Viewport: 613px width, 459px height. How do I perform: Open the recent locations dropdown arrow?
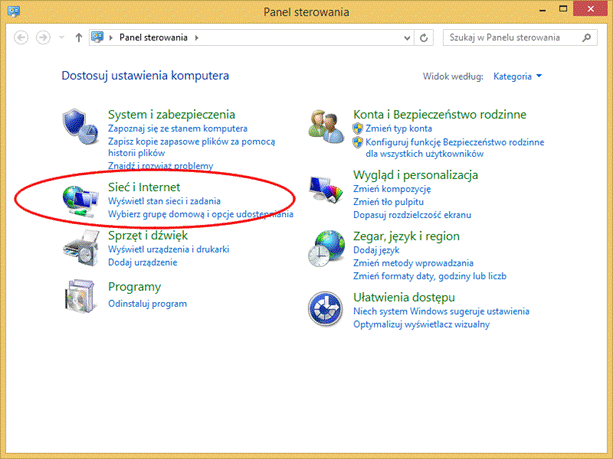[61, 38]
